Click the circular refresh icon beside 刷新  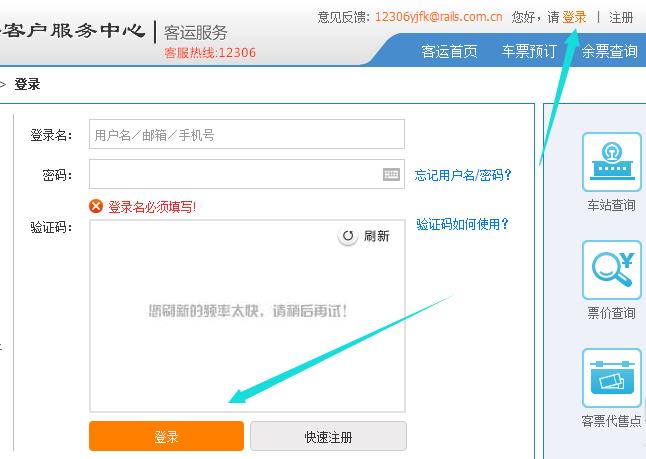pos(348,236)
